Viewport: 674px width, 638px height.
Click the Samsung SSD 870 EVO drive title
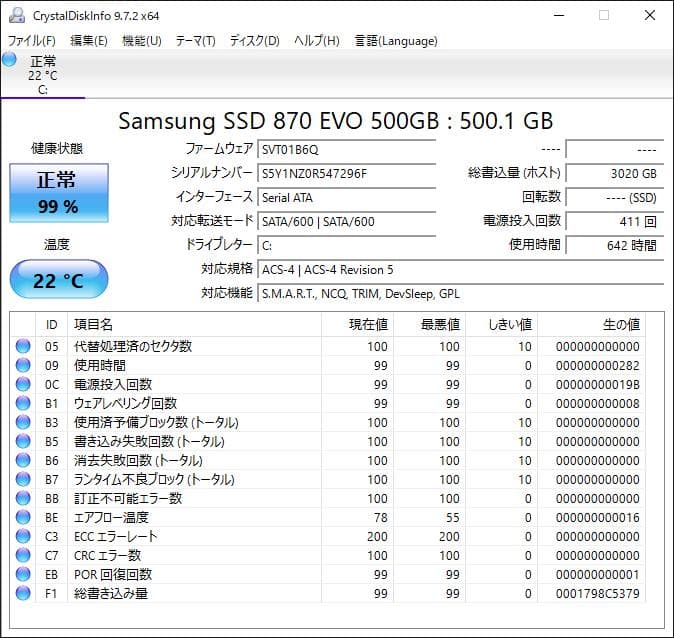[x=336, y=121]
